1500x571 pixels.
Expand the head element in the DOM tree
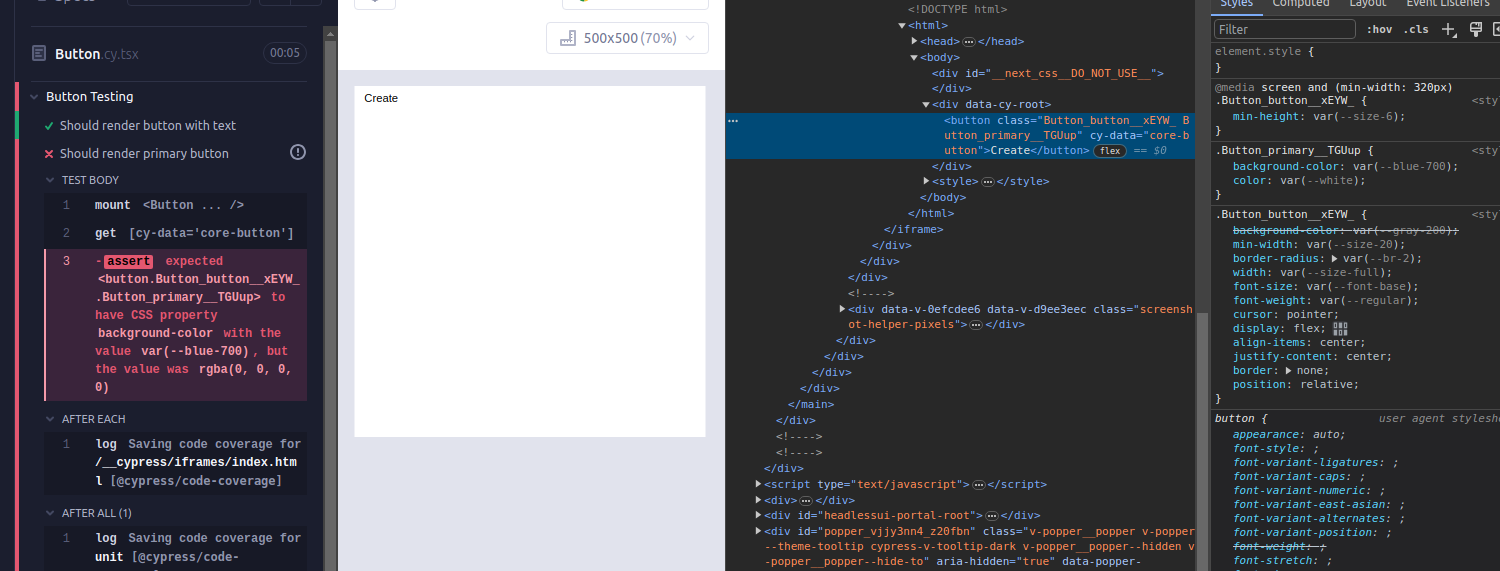pos(914,42)
